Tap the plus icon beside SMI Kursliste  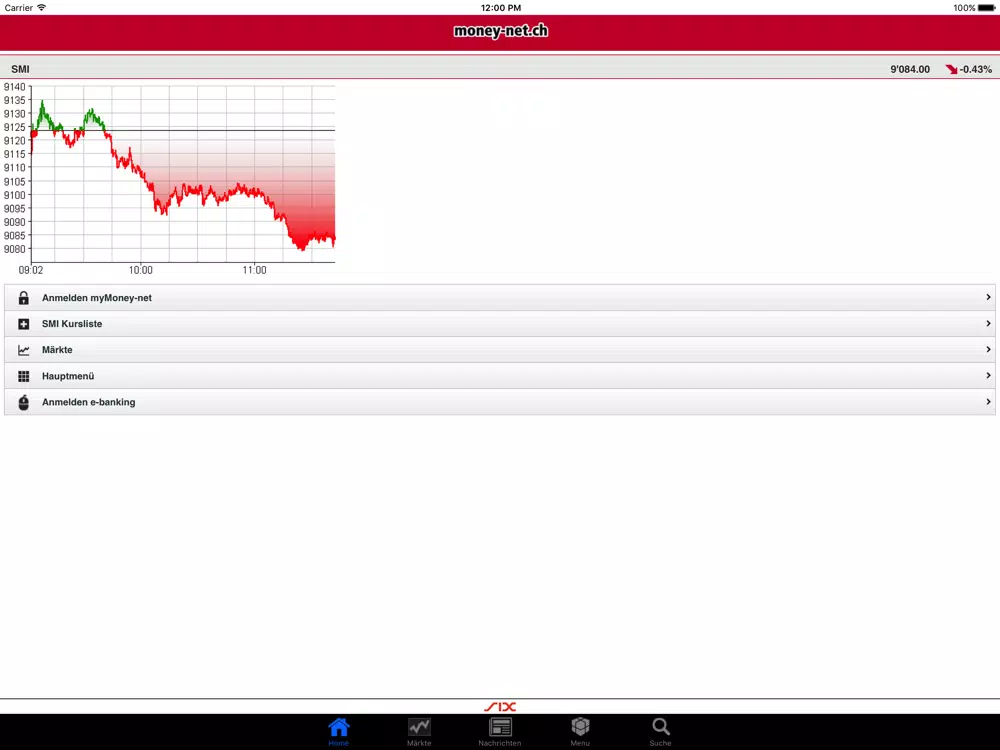point(24,324)
